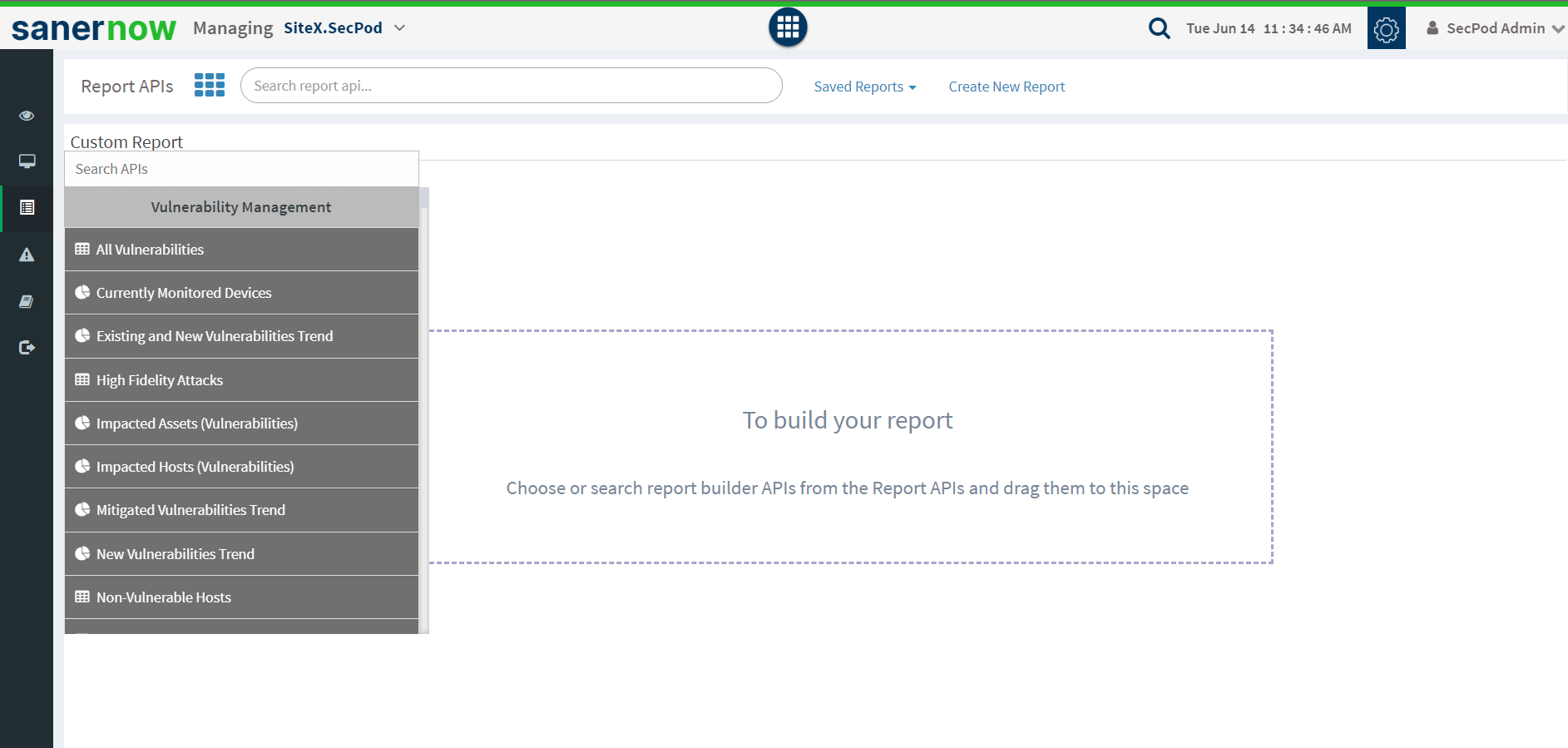Select Impacted Hosts (Vulnerabilities) API
This screenshot has width=1568, height=748.
tap(241, 467)
